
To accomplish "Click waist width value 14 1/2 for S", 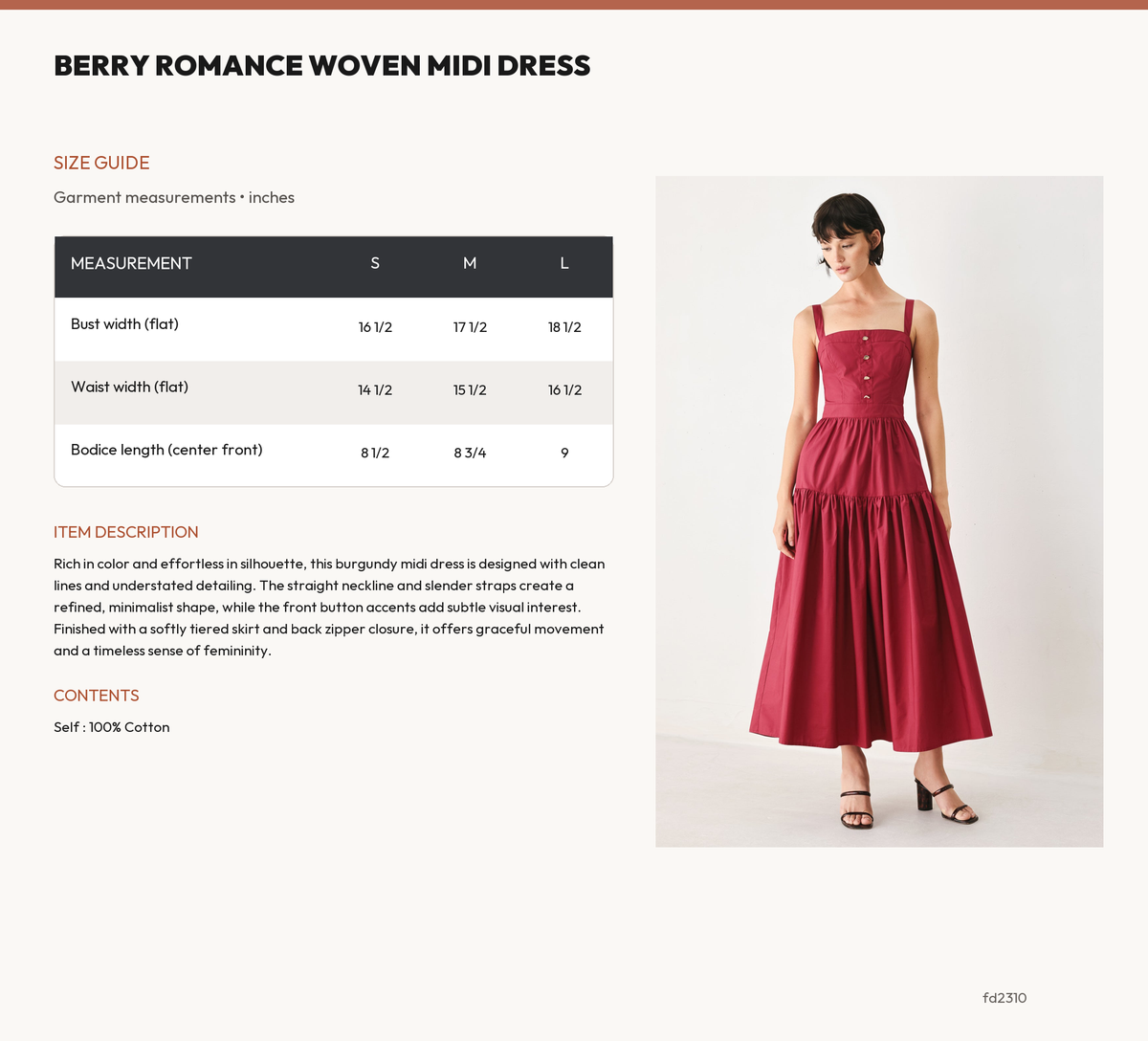I will pos(375,390).
